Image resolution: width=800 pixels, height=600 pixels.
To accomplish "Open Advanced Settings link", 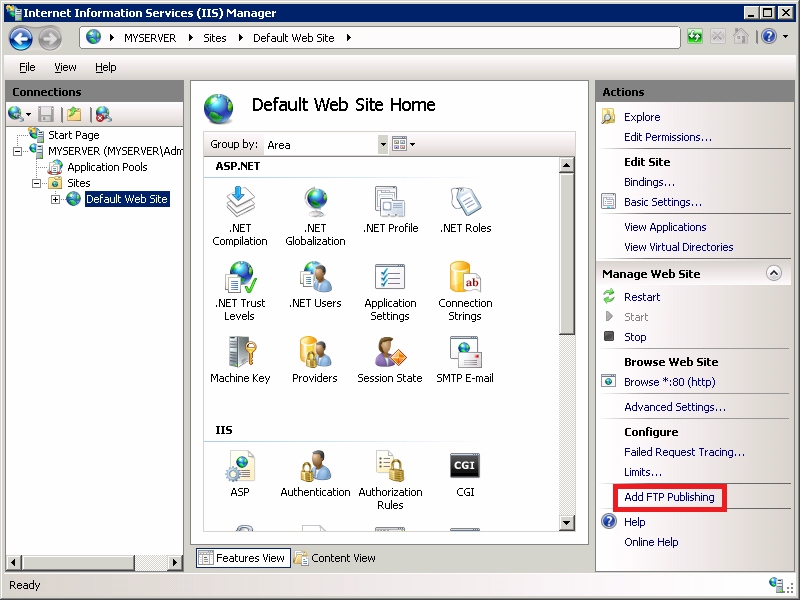I will coord(674,407).
